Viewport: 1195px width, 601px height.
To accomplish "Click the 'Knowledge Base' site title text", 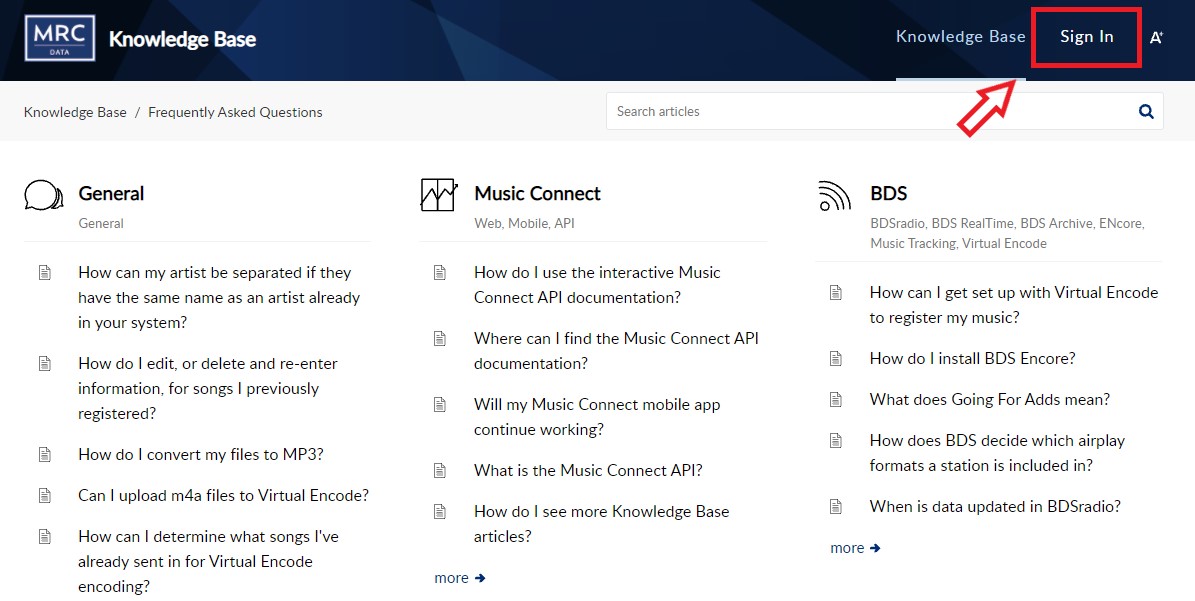I will pyautogui.click(x=182, y=39).
